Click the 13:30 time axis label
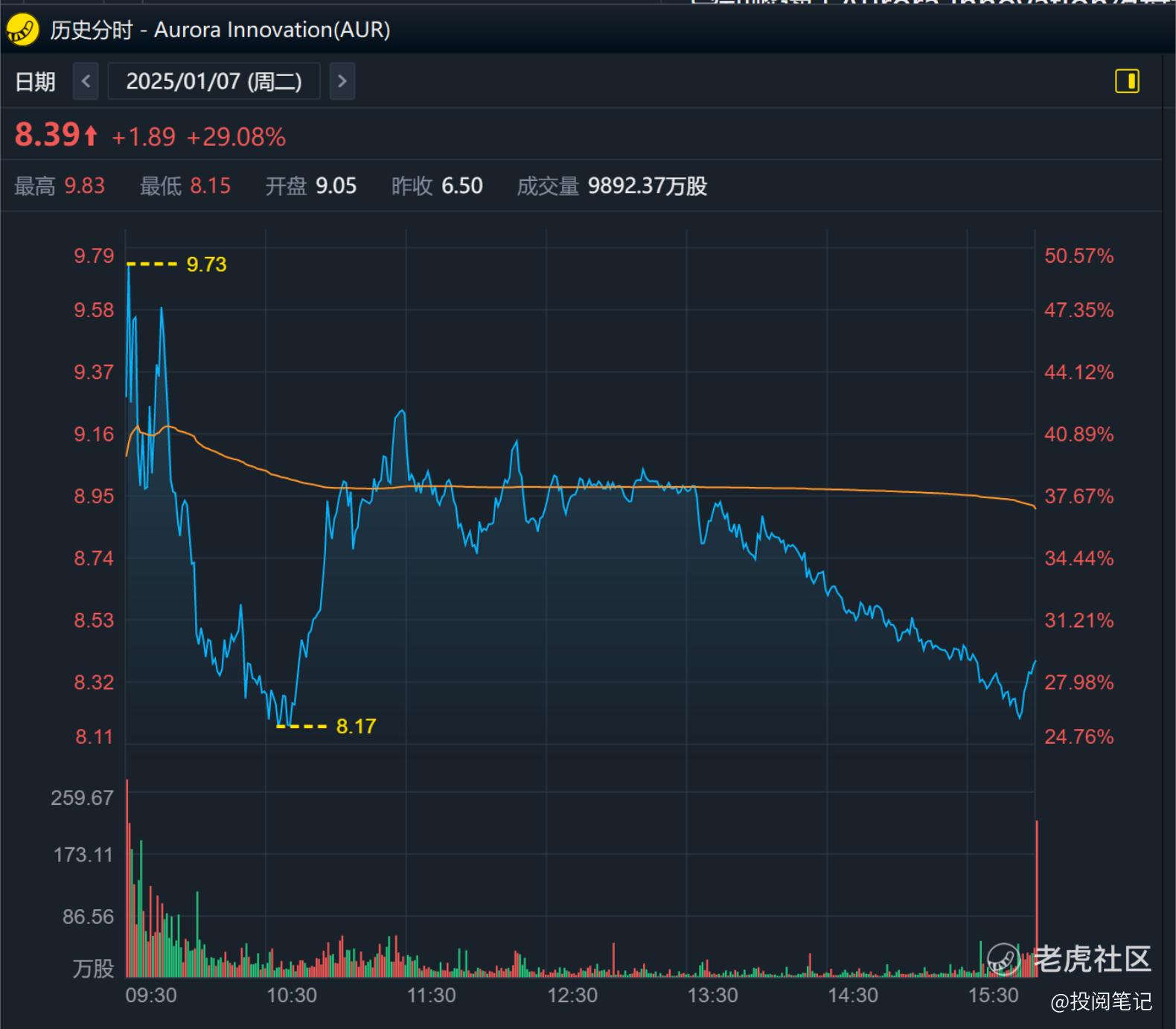1176x1029 pixels. [713, 995]
